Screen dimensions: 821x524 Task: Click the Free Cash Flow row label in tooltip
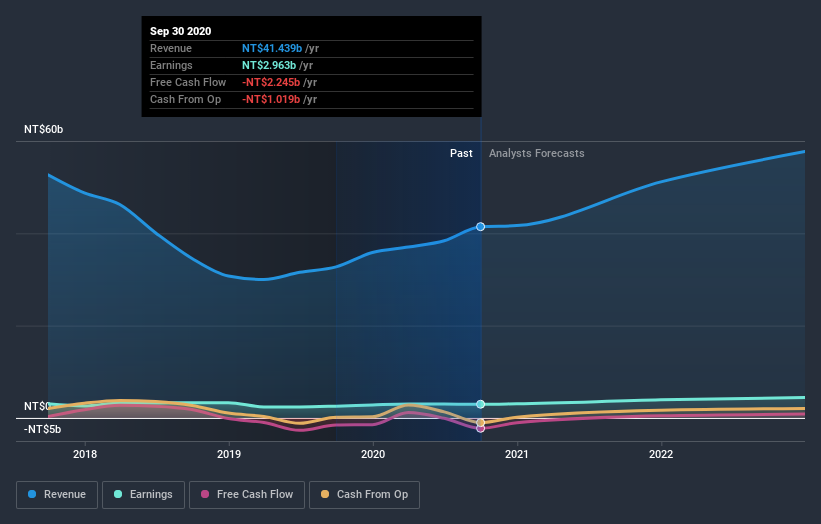[x=188, y=82]
